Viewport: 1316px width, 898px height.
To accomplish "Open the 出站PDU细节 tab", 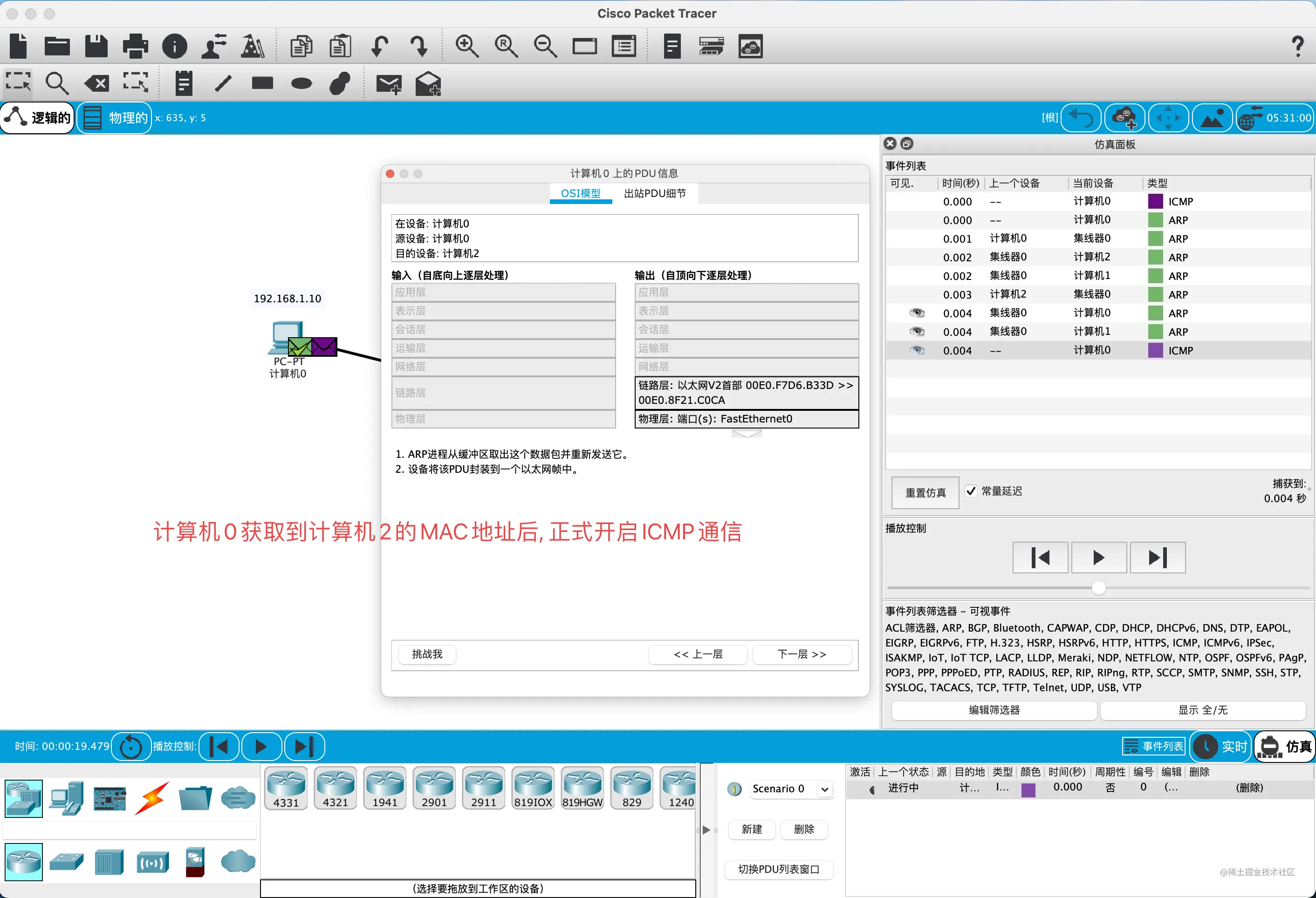I will pos(655,193).
